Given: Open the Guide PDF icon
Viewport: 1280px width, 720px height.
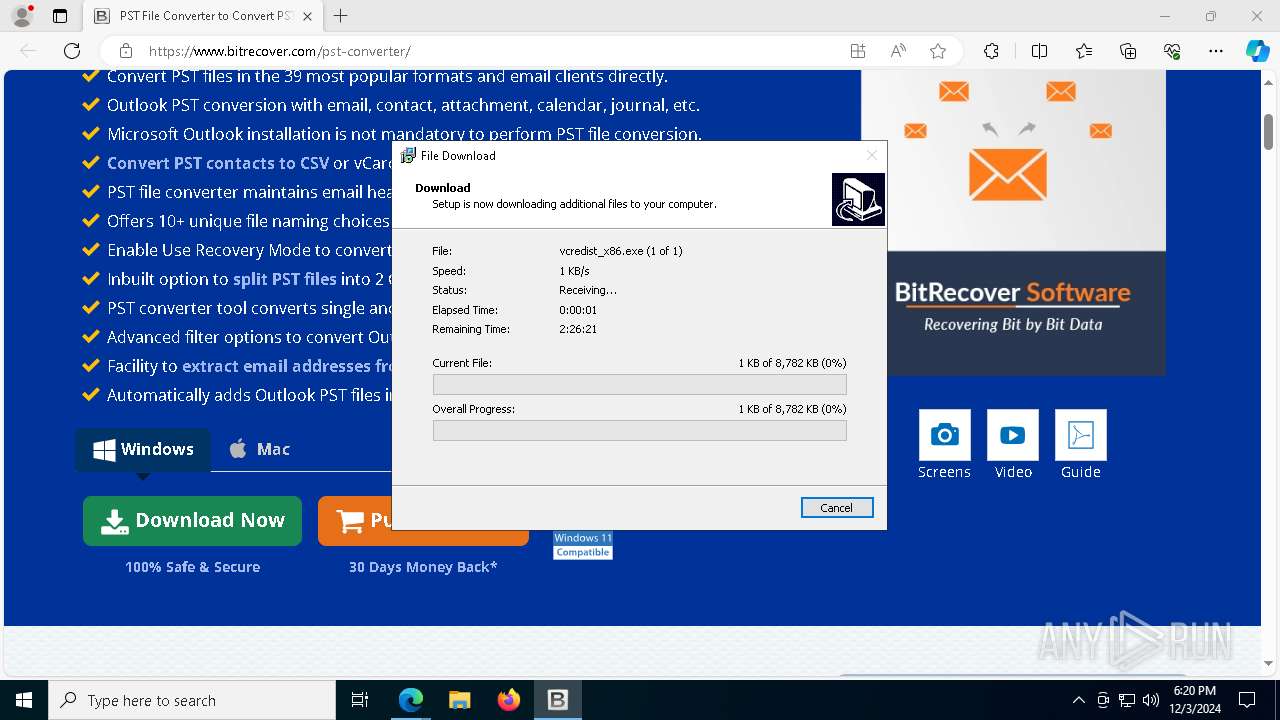Looking at the screenshot, I should 1080,435.
